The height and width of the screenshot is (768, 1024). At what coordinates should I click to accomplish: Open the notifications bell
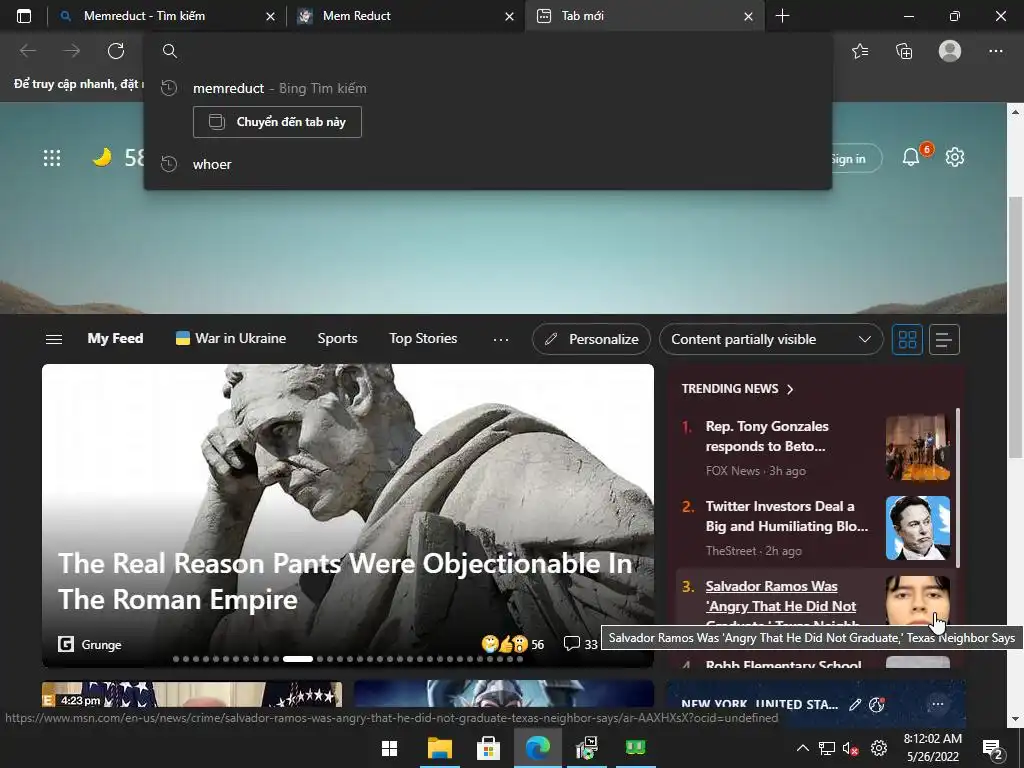point(911,157)
